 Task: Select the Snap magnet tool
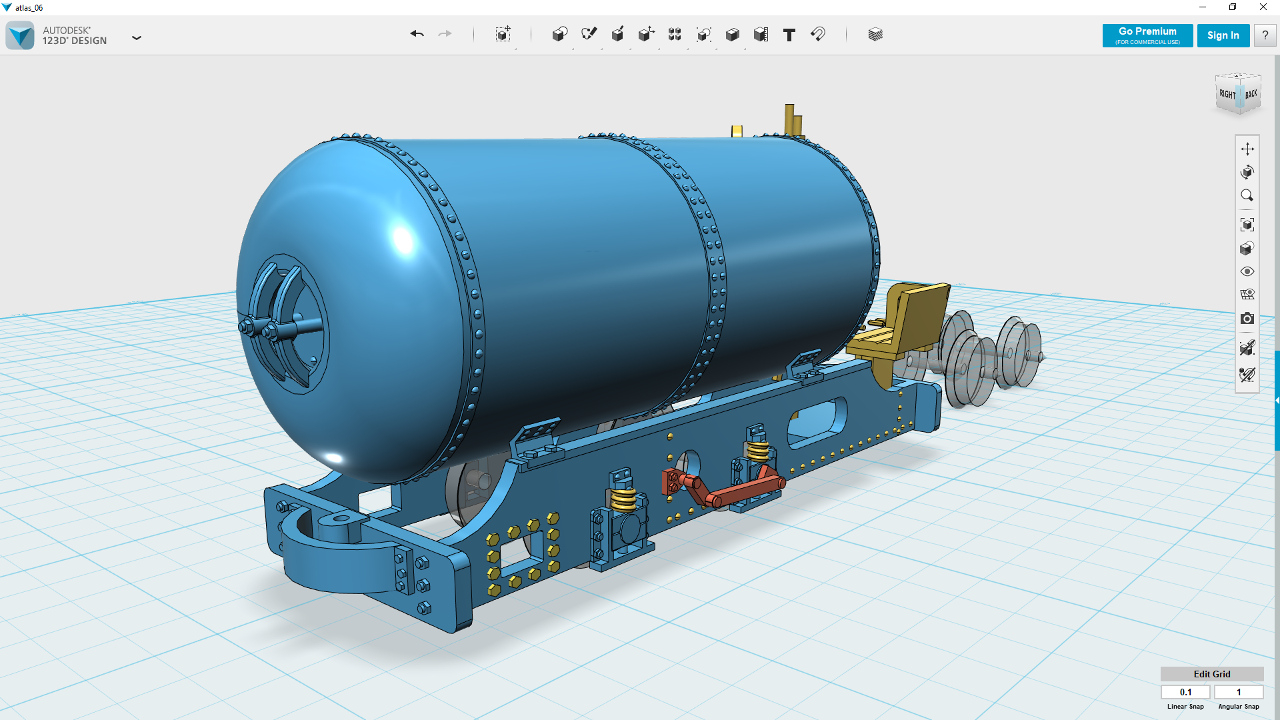818,34
